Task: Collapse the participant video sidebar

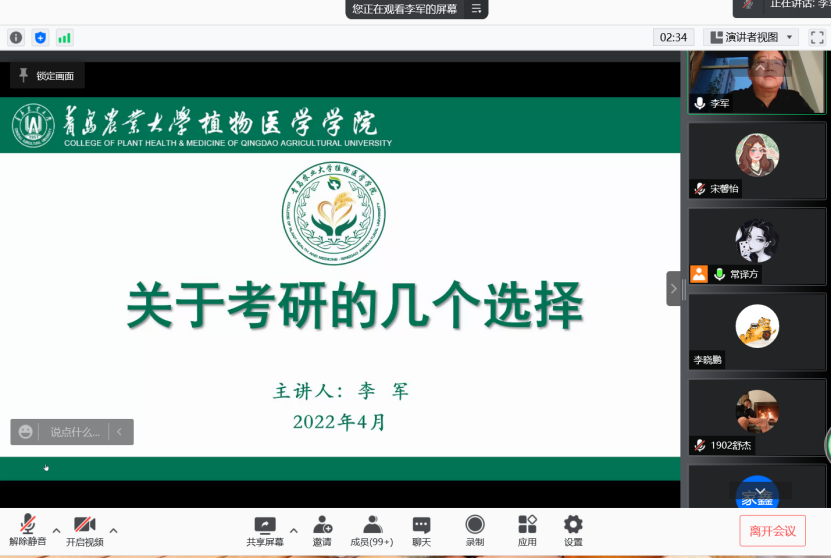Action: (x=673, y=288)
